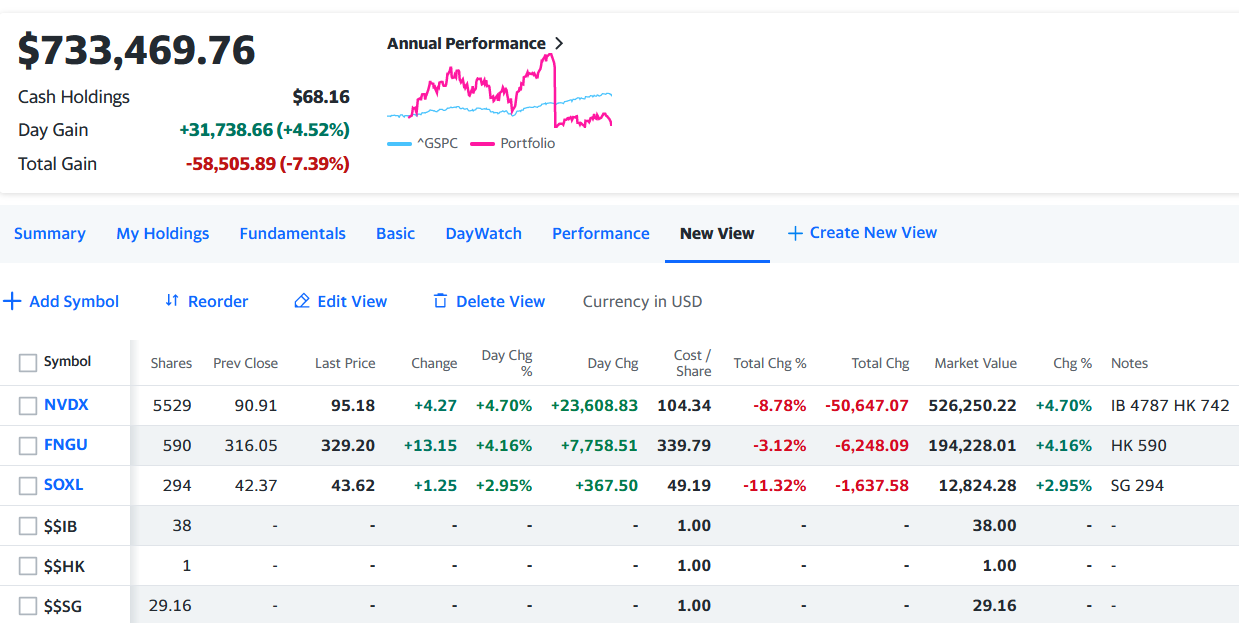This screenshot has width=1239, height=623.
Task: Click the Delete View trash icon
Action: pyautogui.click(x=440, y=301)
